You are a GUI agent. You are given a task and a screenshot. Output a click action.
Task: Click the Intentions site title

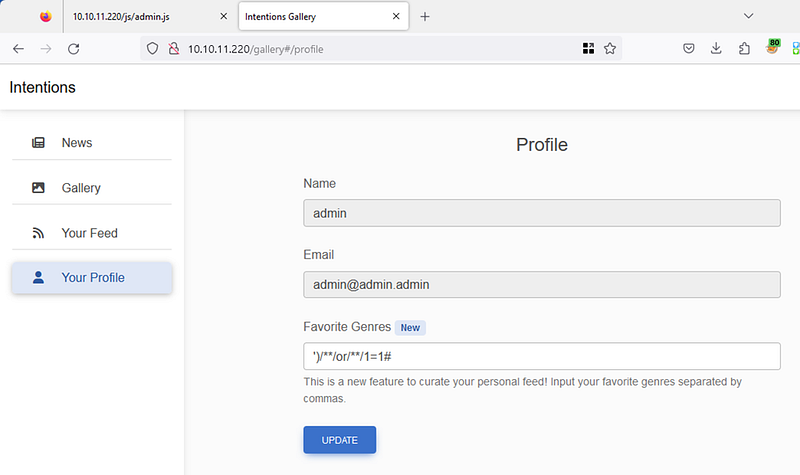click(x=42, y=87)
